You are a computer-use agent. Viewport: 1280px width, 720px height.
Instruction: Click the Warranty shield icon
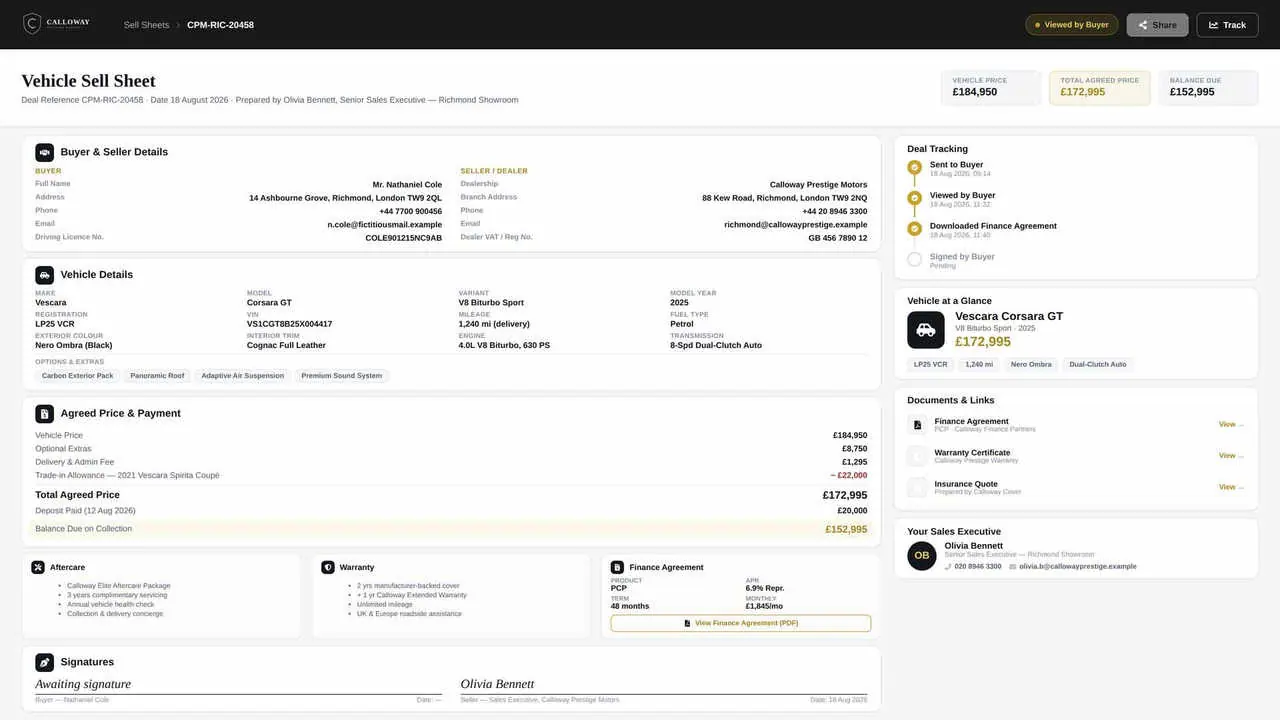click(328, 567)
